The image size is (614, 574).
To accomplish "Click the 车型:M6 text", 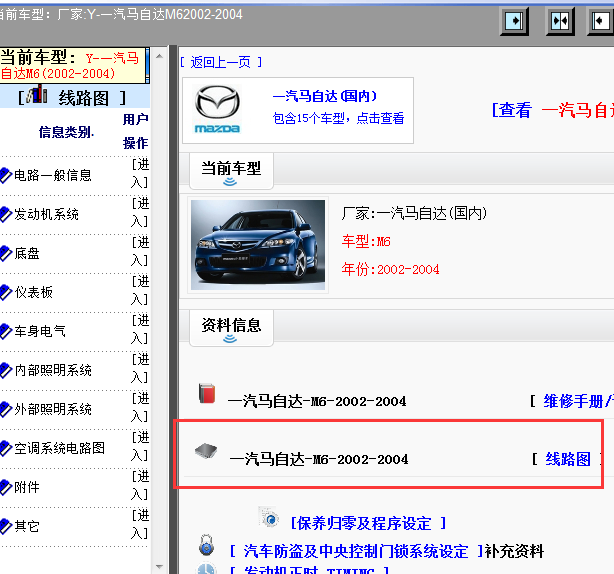I will click(366, 241).
